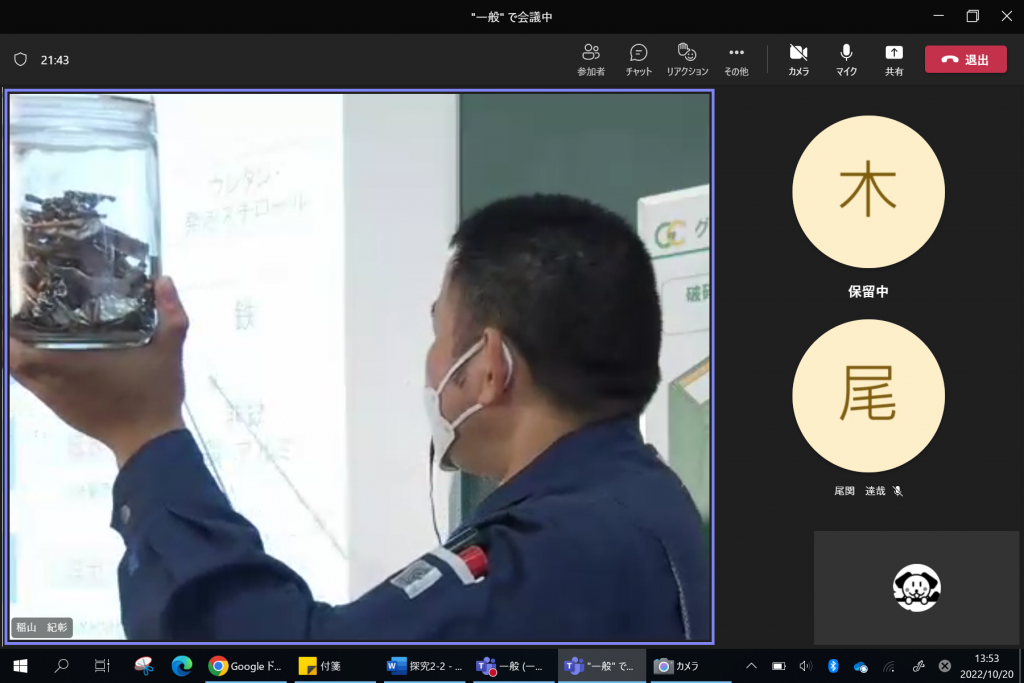This screenshot has height=683, width=1024.
Task: Open the チャット chat panel
Action: (638, 59)
